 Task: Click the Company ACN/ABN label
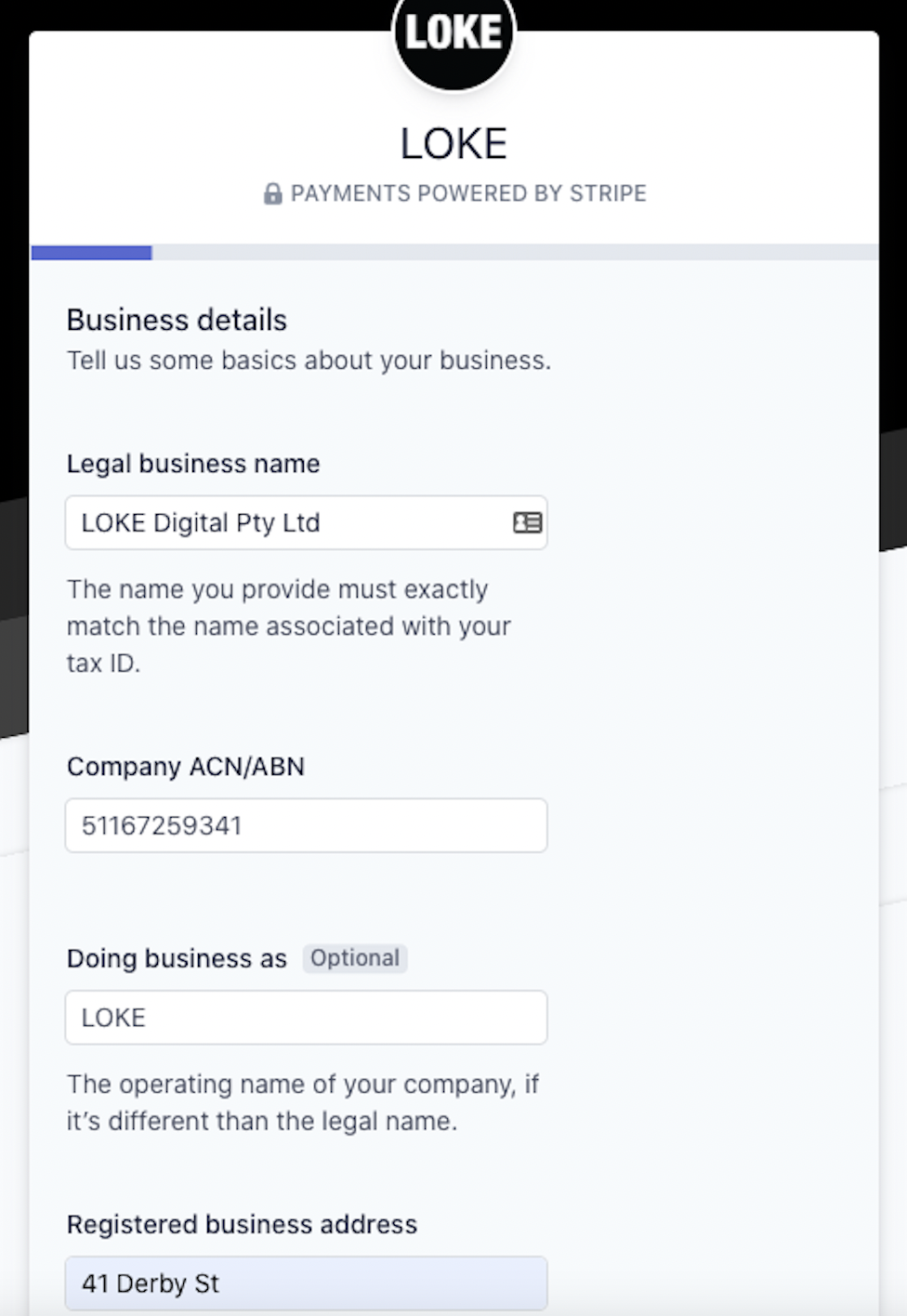[x=186, y=767]
